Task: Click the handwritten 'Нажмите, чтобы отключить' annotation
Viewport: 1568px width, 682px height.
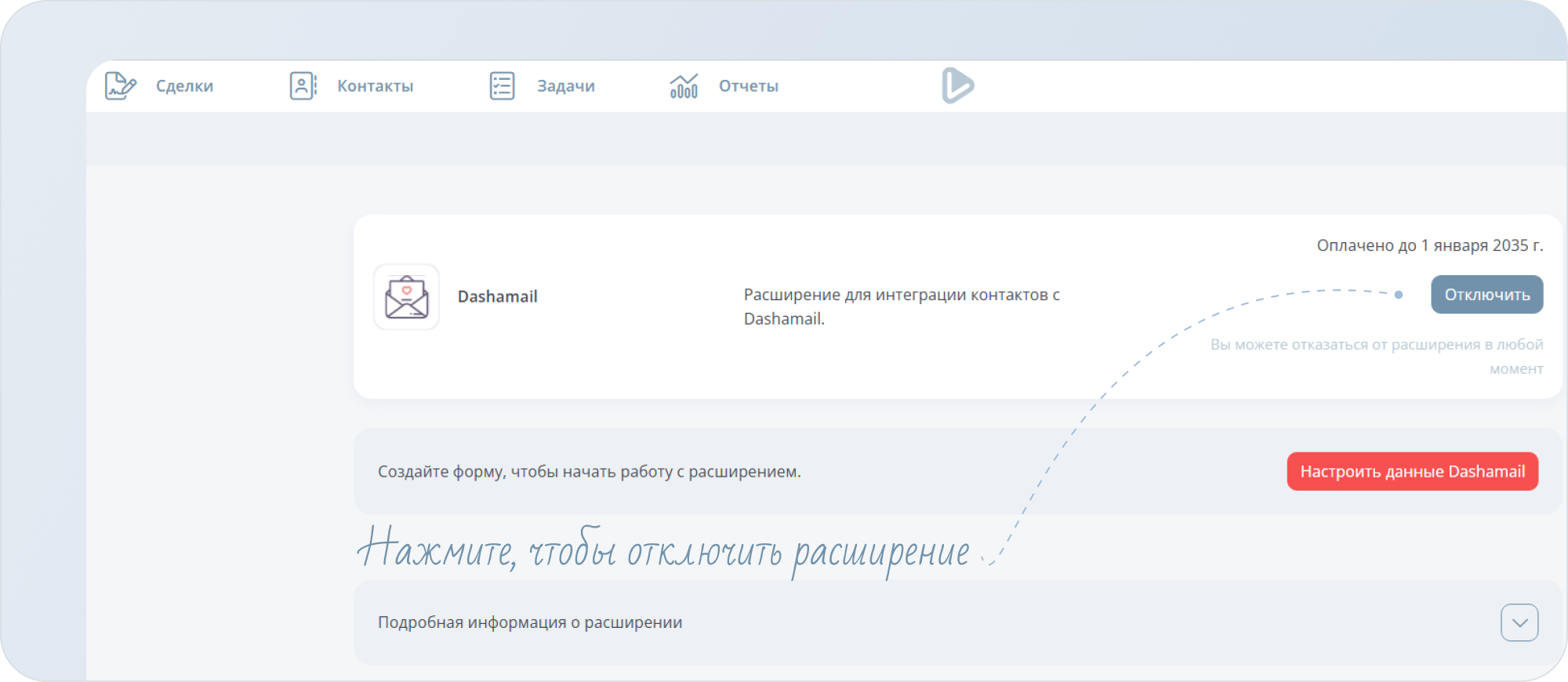Action: click(663, 552)
